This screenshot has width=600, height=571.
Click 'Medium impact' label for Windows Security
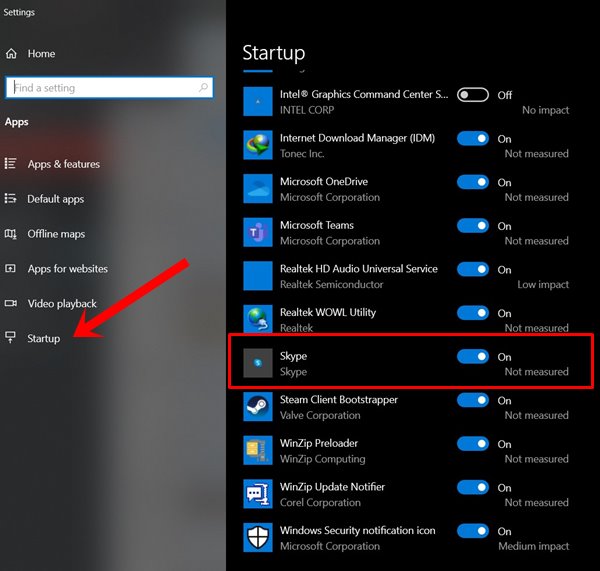533,546
